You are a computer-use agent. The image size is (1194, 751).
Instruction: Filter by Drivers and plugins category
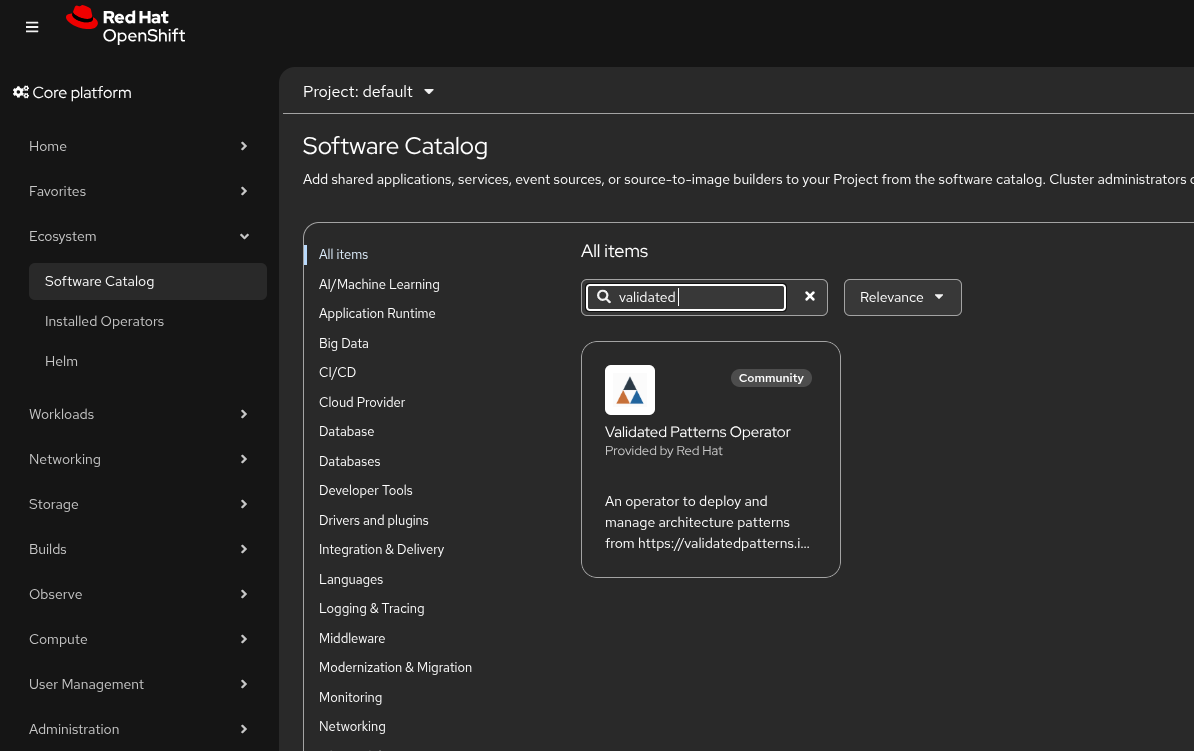373,520
